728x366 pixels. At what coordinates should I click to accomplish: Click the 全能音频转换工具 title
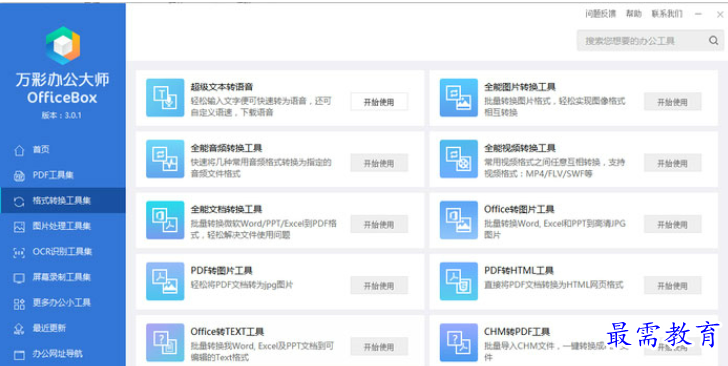click(227, 148)
